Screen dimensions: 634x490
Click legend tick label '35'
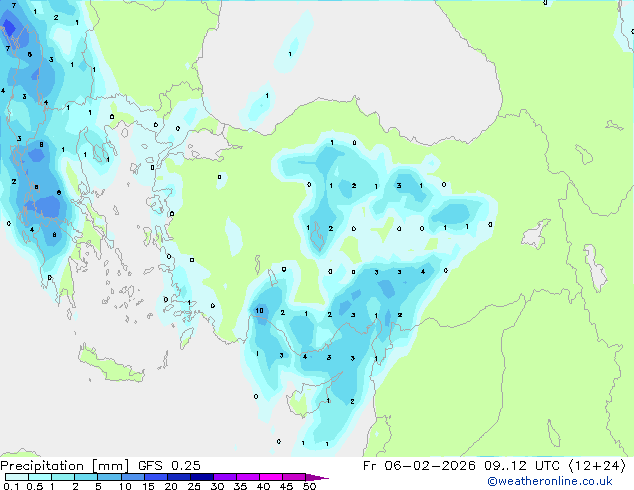click(240, 486)
